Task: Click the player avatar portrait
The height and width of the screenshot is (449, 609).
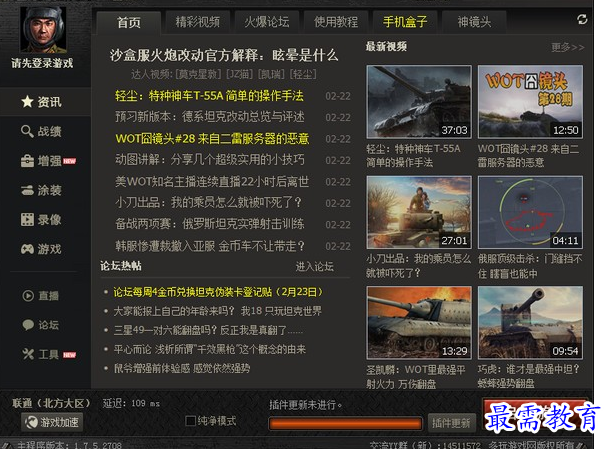Action: [x=43, y=30]
